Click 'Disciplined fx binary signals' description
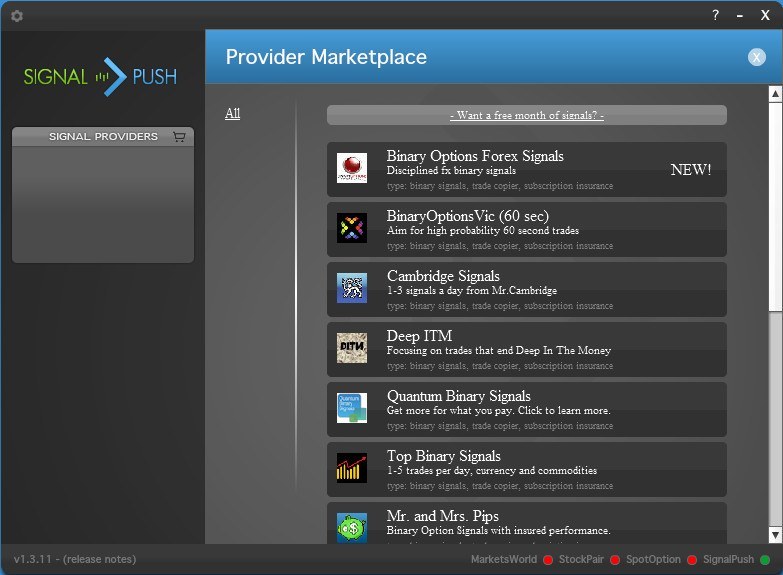Image resolution: width=783 pixels, height=575 pixels. [x=451, y=170]
